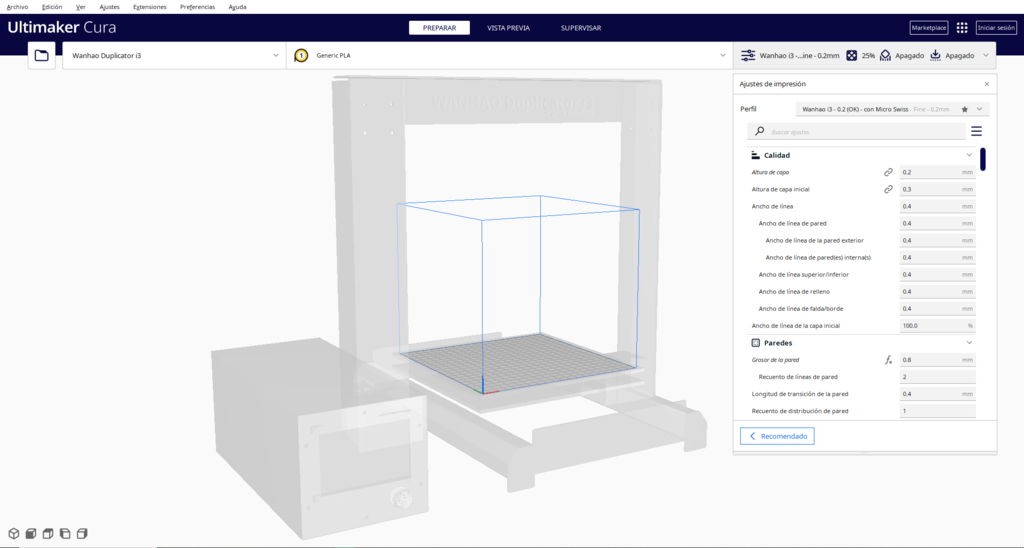The height and width of the screenshot is (548, 1024).
Task: Click the link icon beside Altura de capa
Action: point(888,172)
